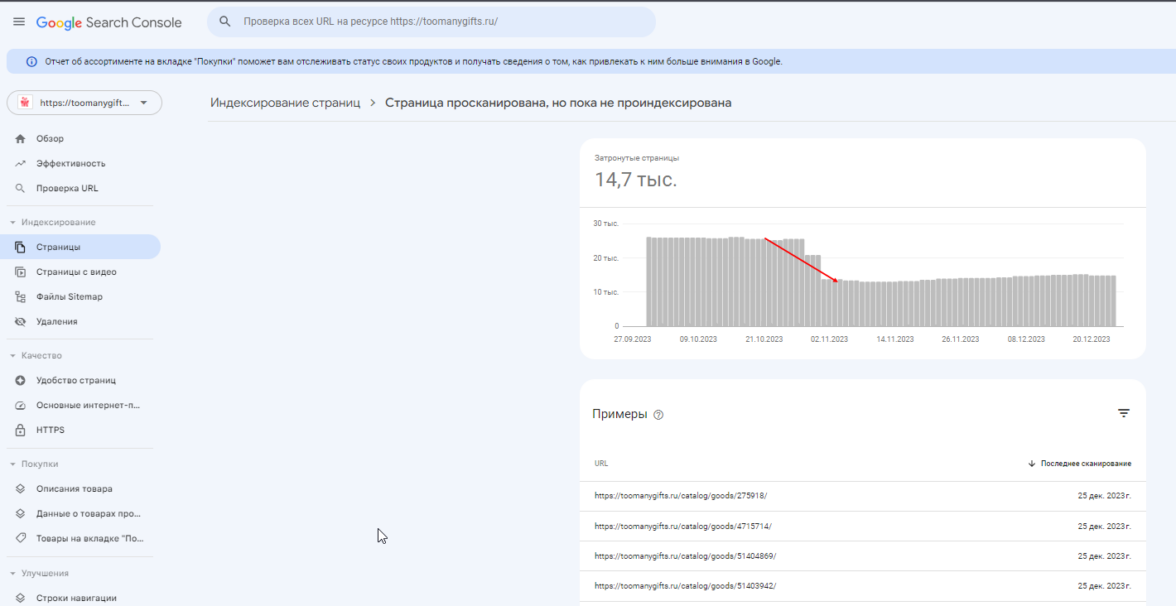Click help icon next to Примеры
1176x606 pixels.
click(x=658, y=415)
